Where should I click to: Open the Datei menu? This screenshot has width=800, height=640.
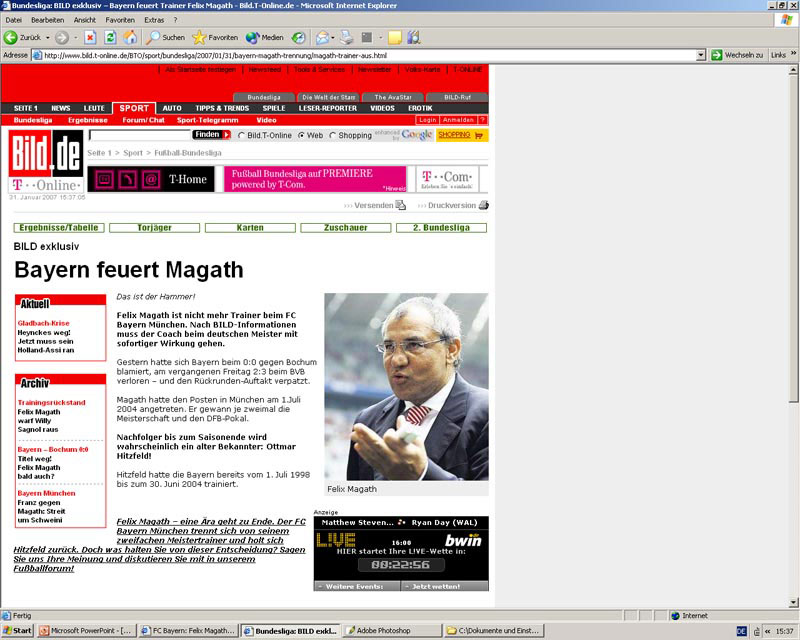14,20
